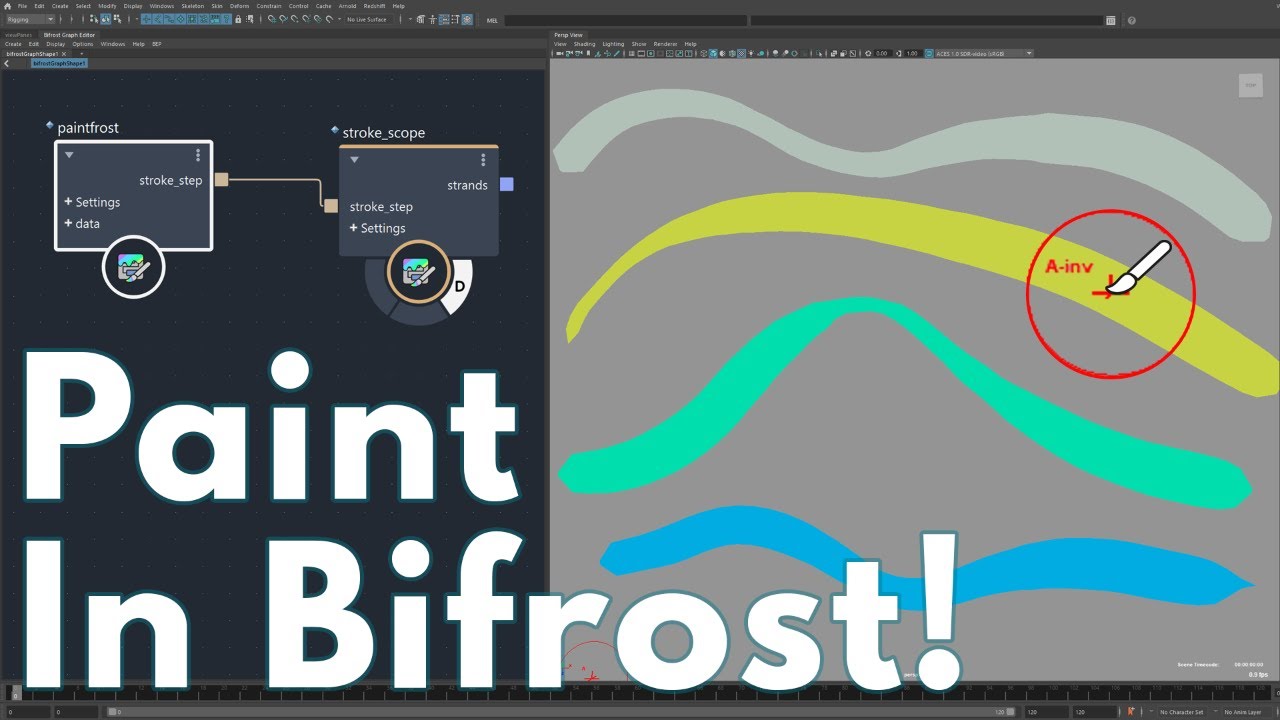
Task: Open the viewport Shading menu
Action: [584, 44]
